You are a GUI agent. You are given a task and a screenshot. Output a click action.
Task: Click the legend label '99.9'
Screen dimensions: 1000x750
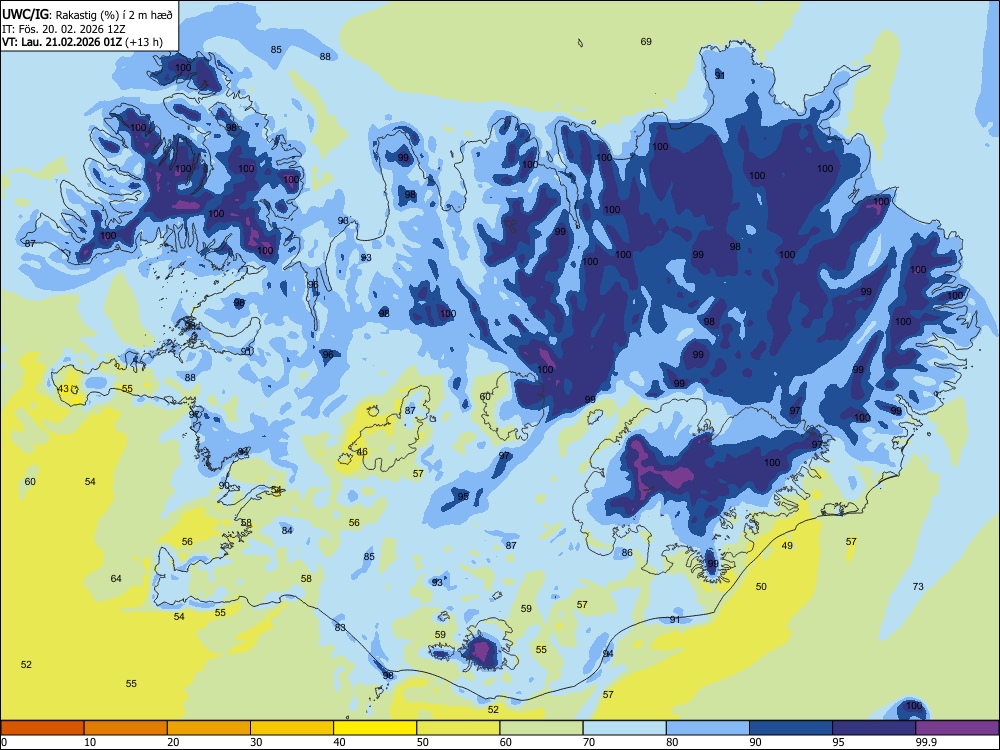pyautogui.click(x=926, y=742)
